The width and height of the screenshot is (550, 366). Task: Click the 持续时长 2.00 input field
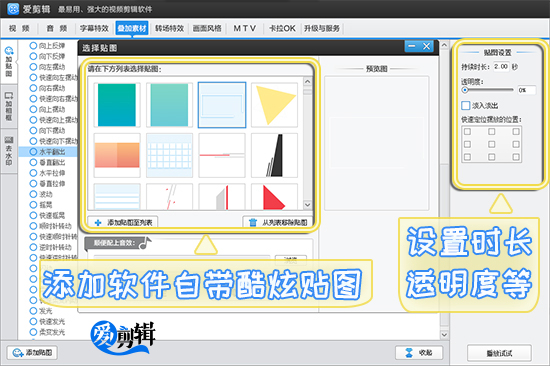tap(501, 67)
